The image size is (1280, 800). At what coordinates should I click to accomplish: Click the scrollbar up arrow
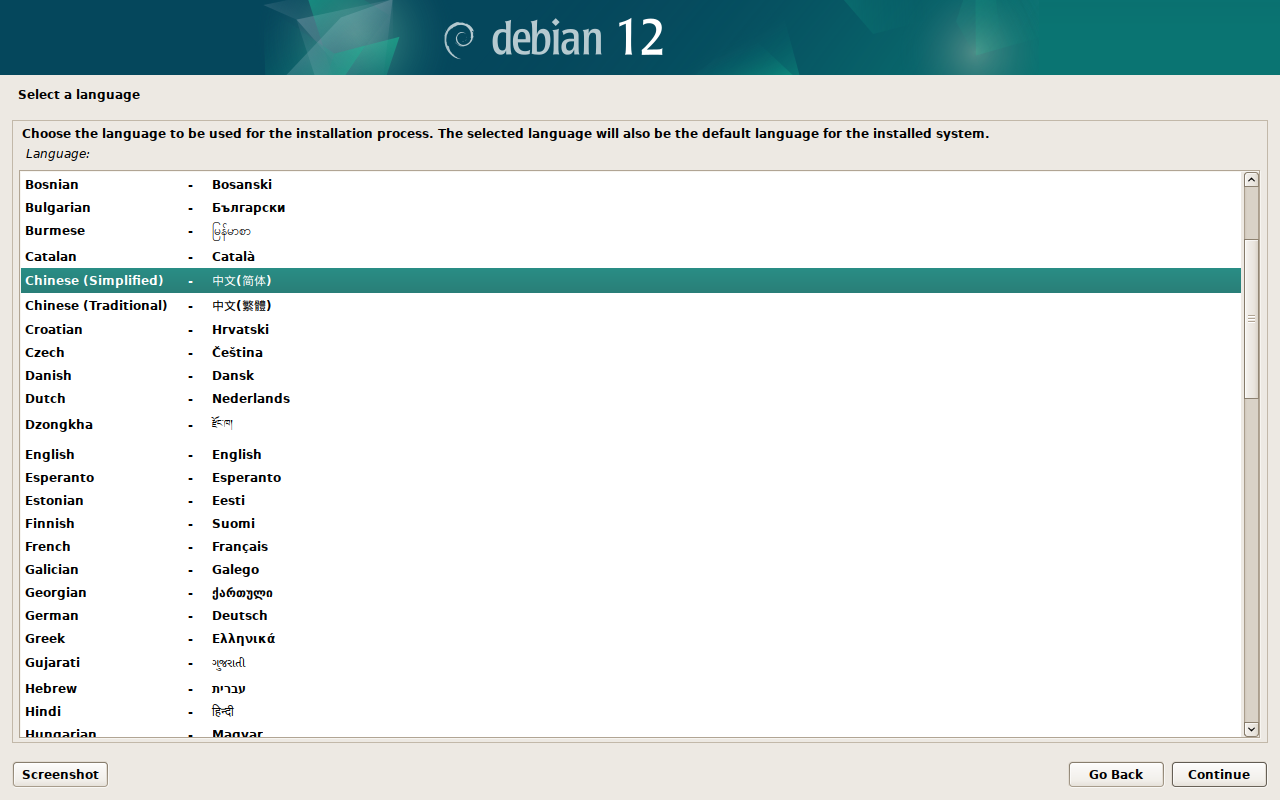(1251, 180)
